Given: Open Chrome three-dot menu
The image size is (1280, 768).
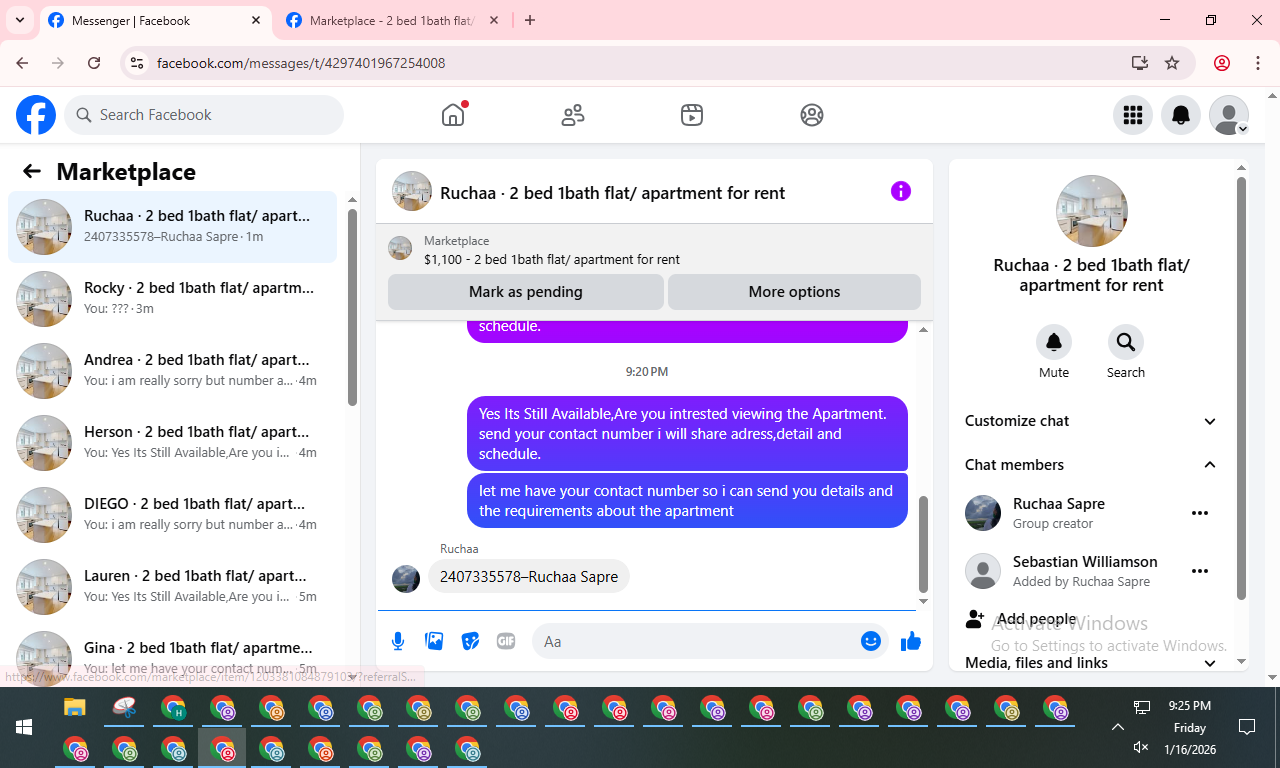Looking at the screenshot, I should pyautogui.click(x=1258, y=63).
